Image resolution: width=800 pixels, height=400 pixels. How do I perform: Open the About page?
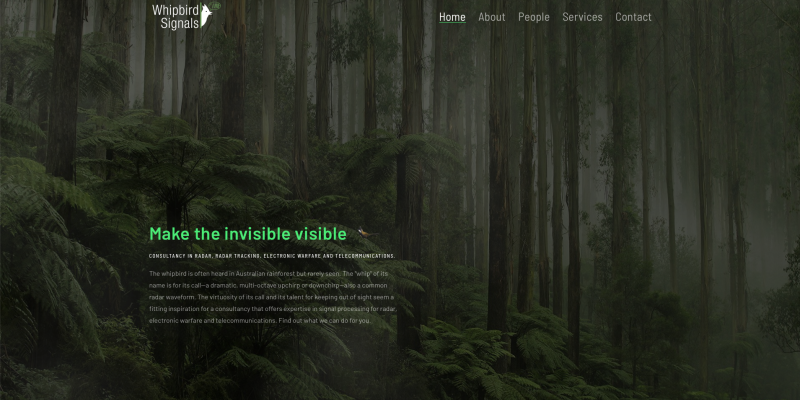click(x=491, y=17)
